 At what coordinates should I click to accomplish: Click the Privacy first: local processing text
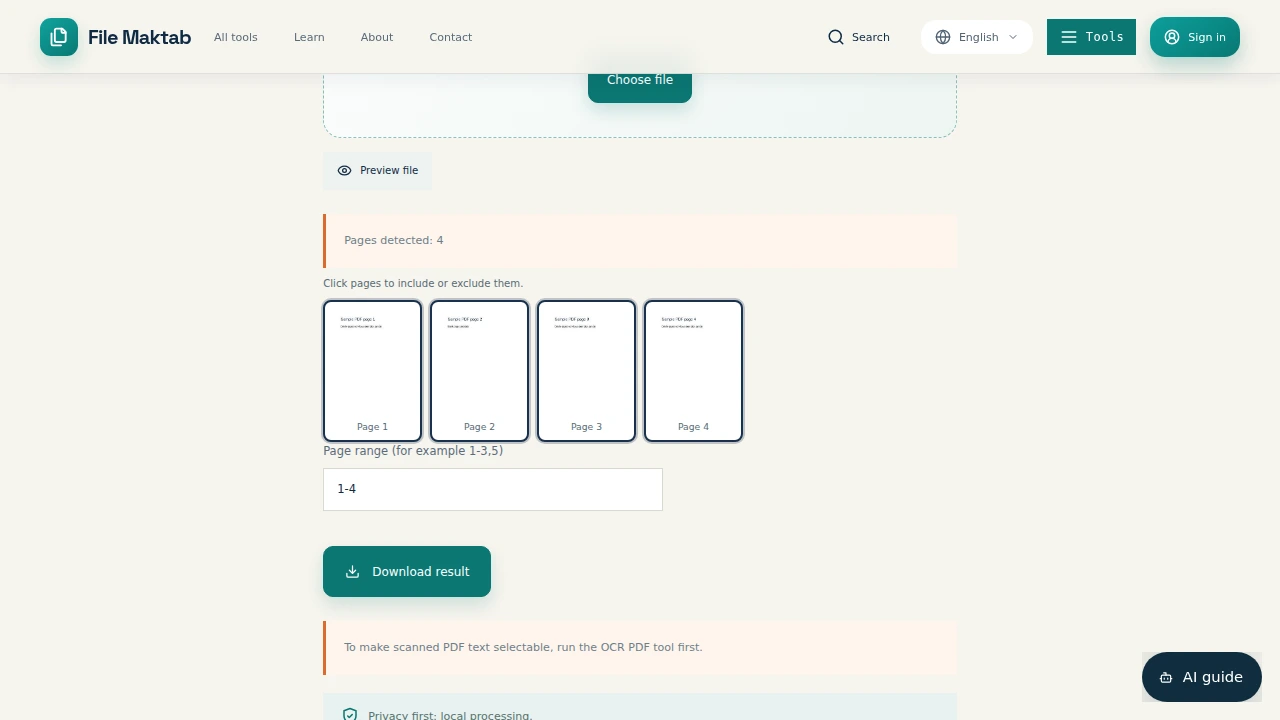coord(450,715)
